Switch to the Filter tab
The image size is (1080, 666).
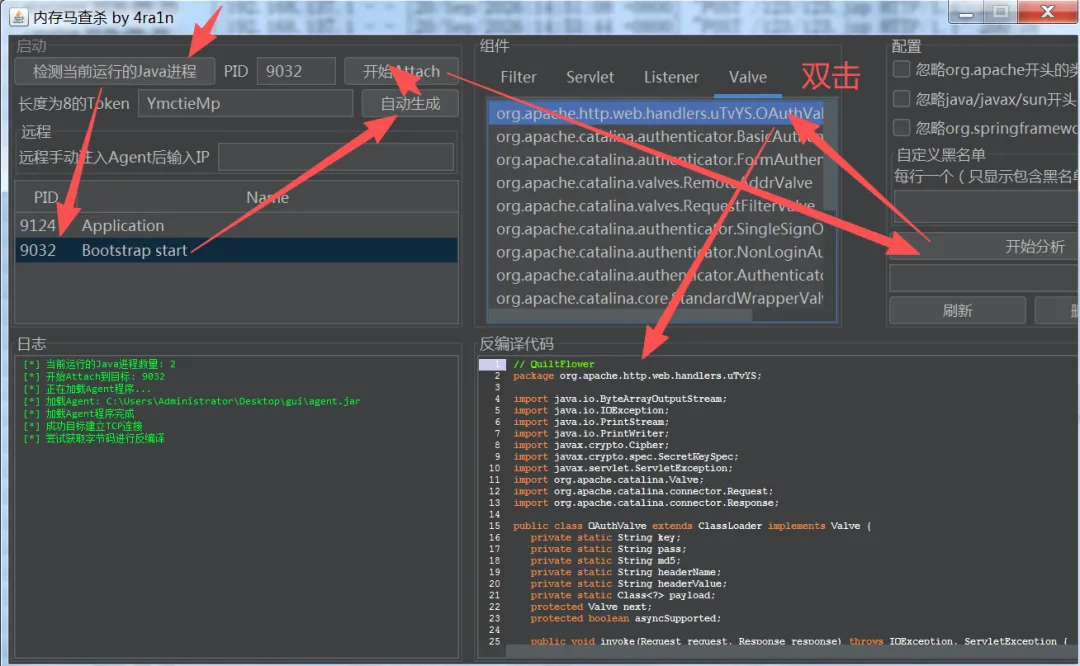point(518,77)
